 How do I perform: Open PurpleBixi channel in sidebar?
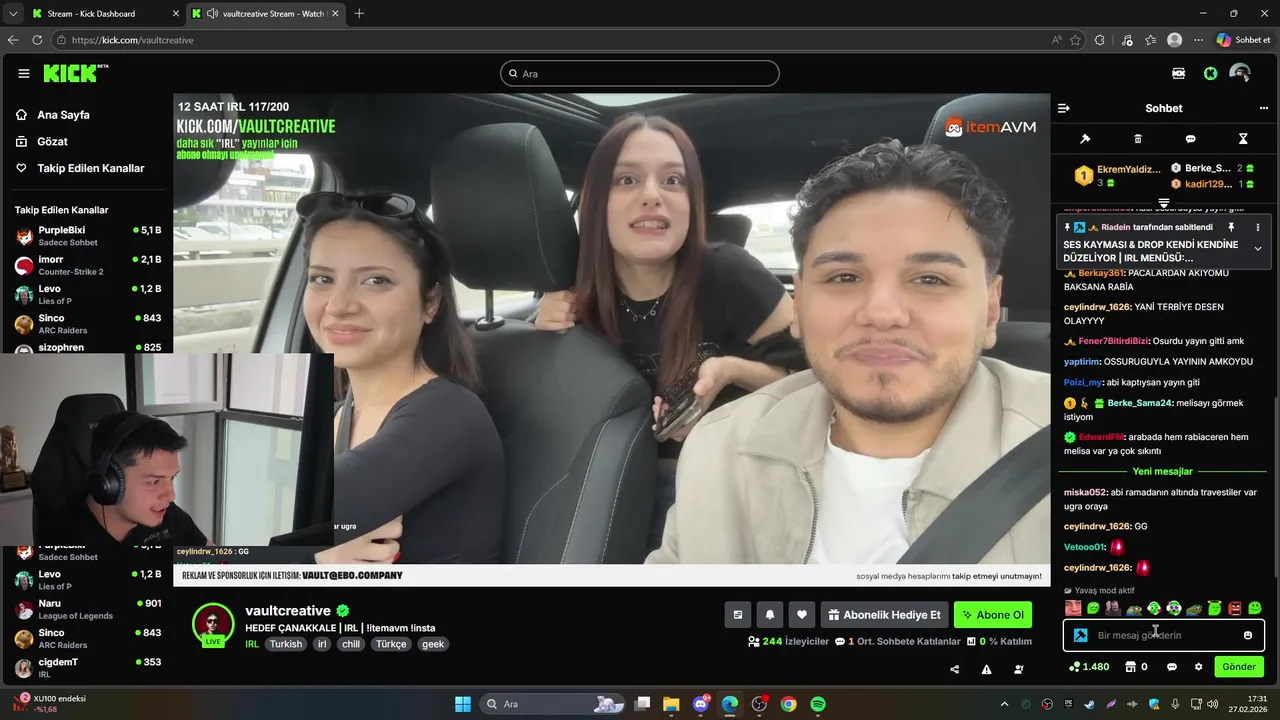click(88, 236)
